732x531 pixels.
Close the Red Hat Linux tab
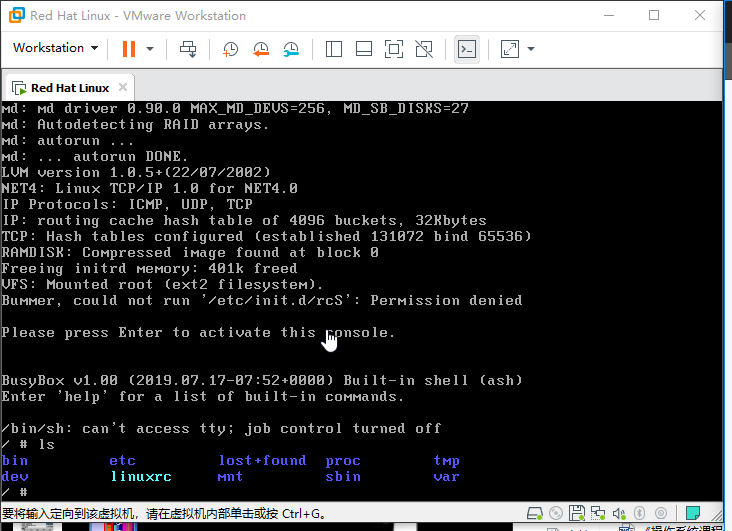pos(123,87)
